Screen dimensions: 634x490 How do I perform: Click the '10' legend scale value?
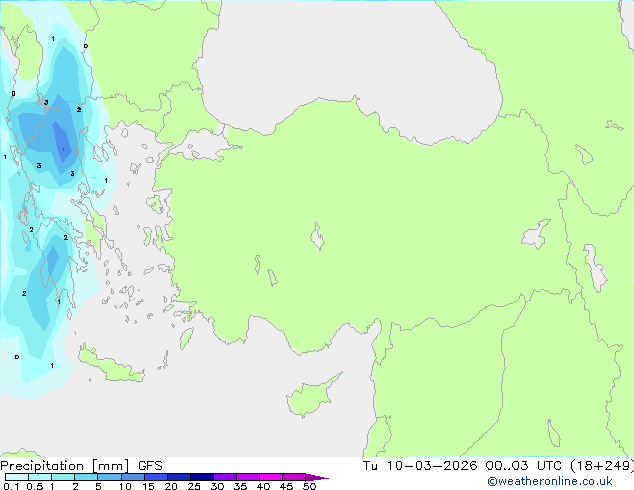point(125,486)
